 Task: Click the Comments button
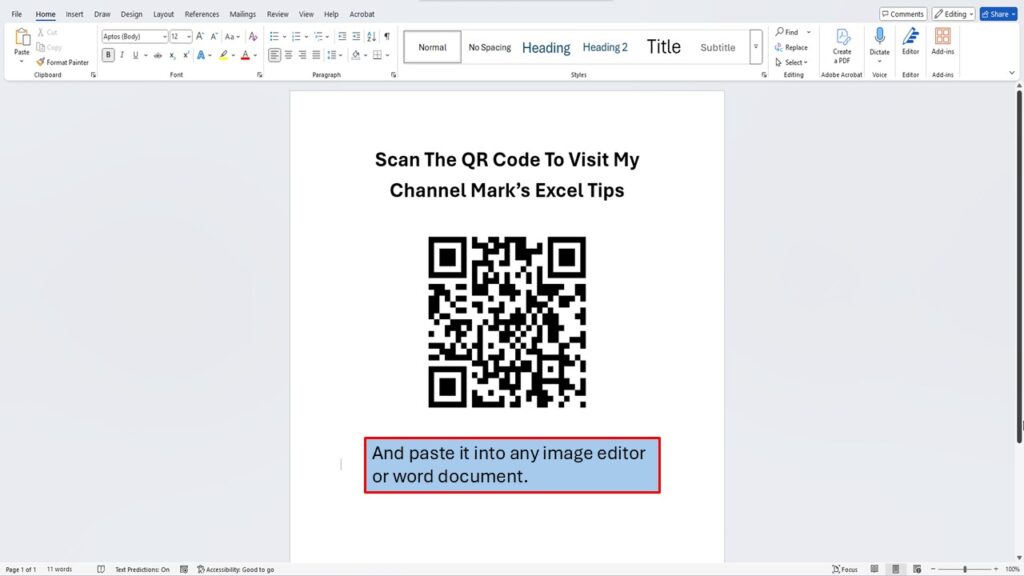point(903,14)
